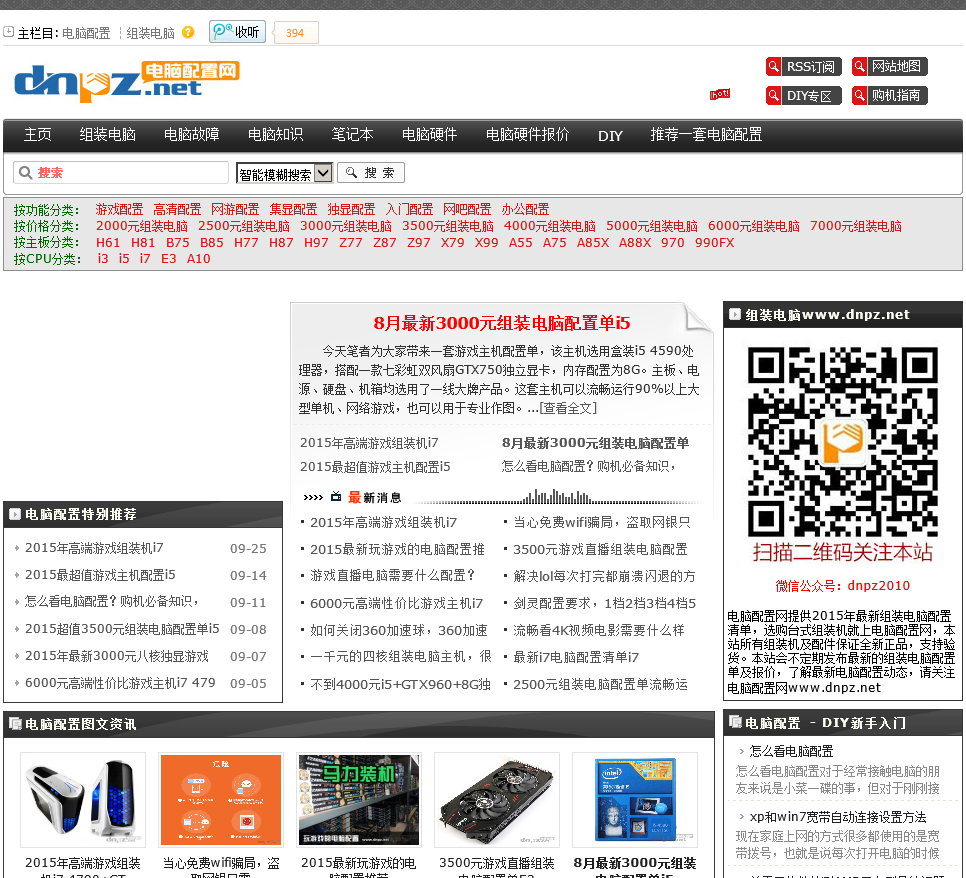Click the i5 CPU category link
This screenshot has width=966, height=878.
click(x=124, y=259)
